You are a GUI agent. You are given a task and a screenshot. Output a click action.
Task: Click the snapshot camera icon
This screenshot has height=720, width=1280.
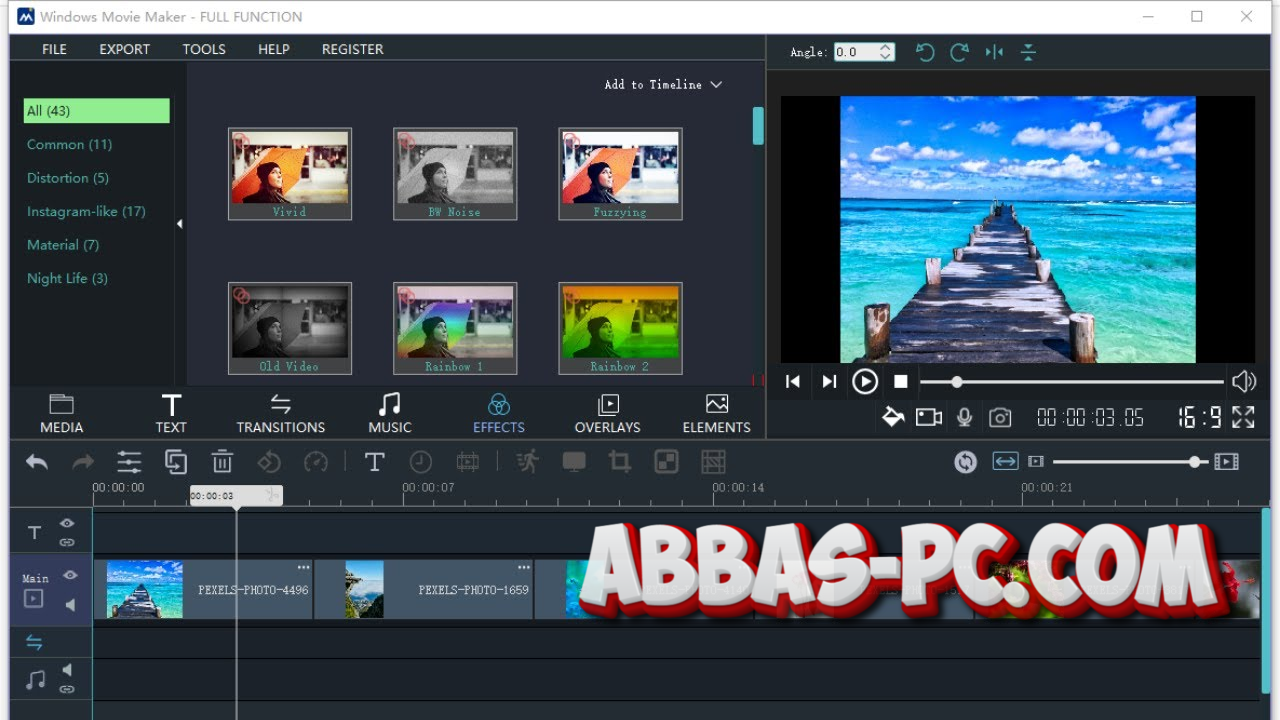(1000, 417)
